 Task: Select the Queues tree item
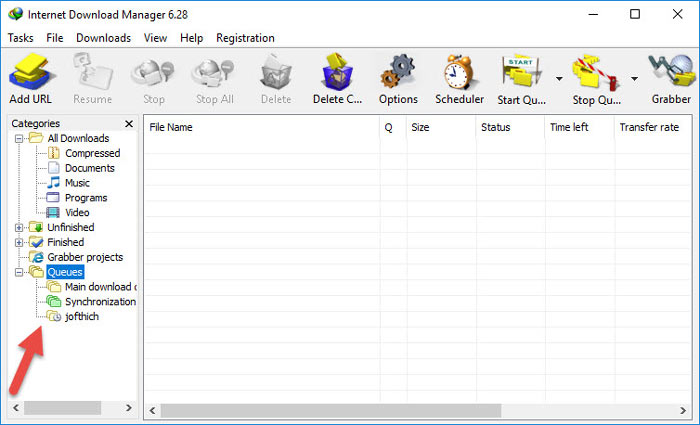(65, 272)
